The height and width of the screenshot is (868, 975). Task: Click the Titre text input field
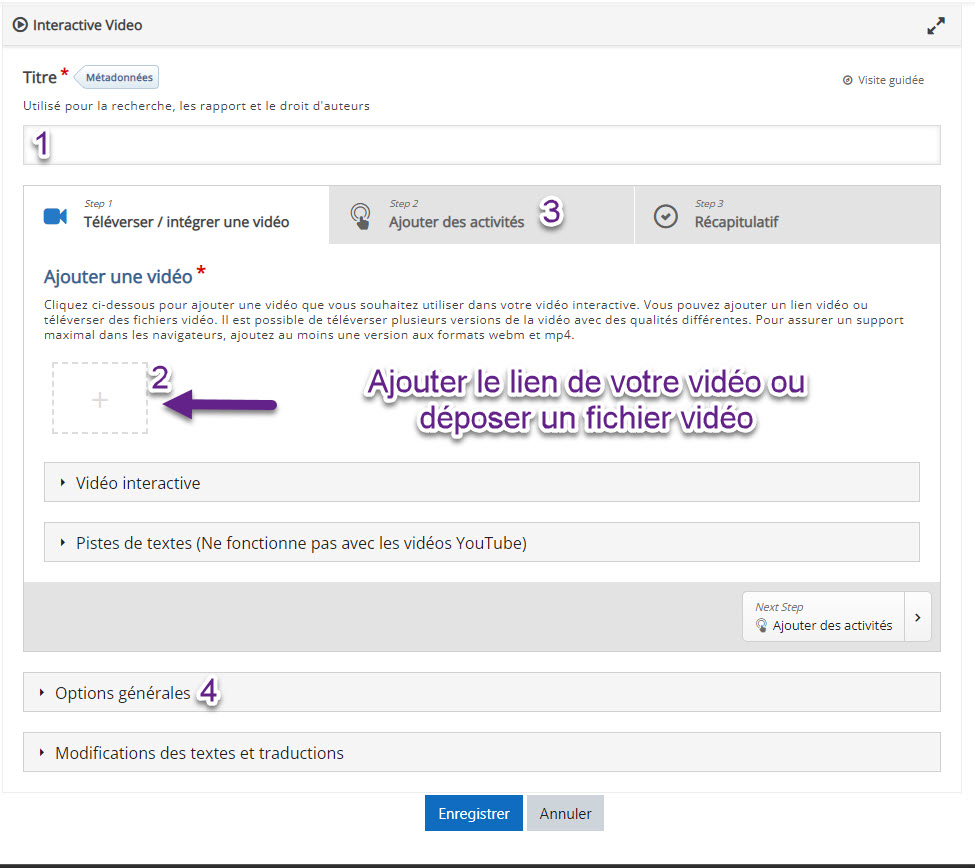tap(482, 145)
